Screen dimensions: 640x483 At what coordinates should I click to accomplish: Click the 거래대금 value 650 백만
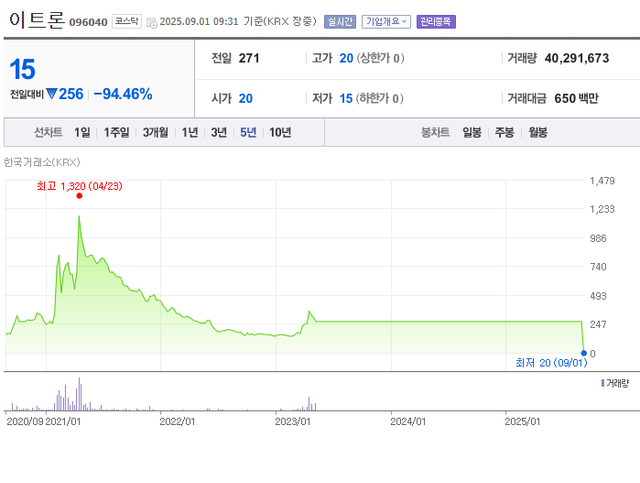576,98
